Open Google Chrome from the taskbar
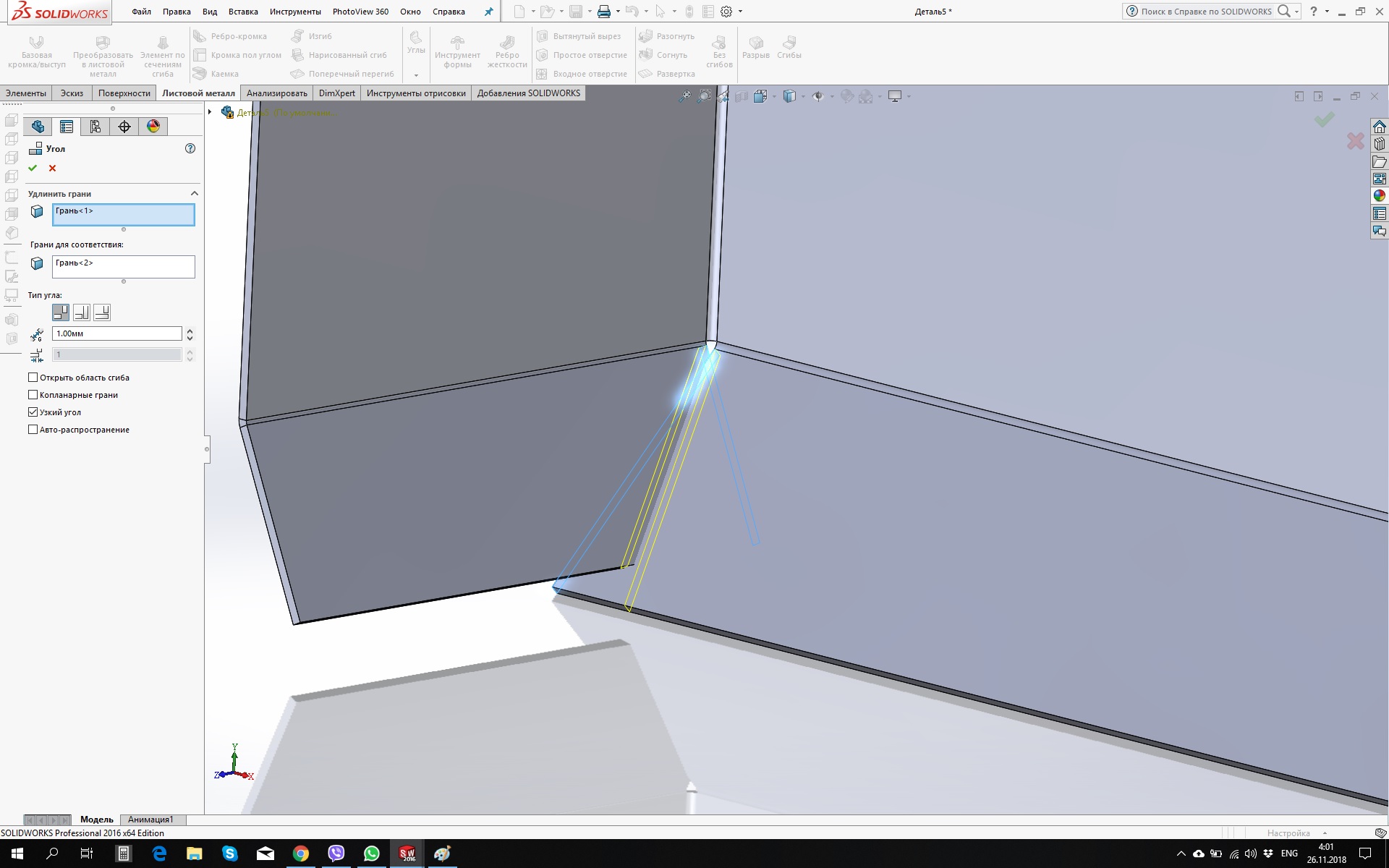Screen dimensions: 1389x868 (301, 854)
